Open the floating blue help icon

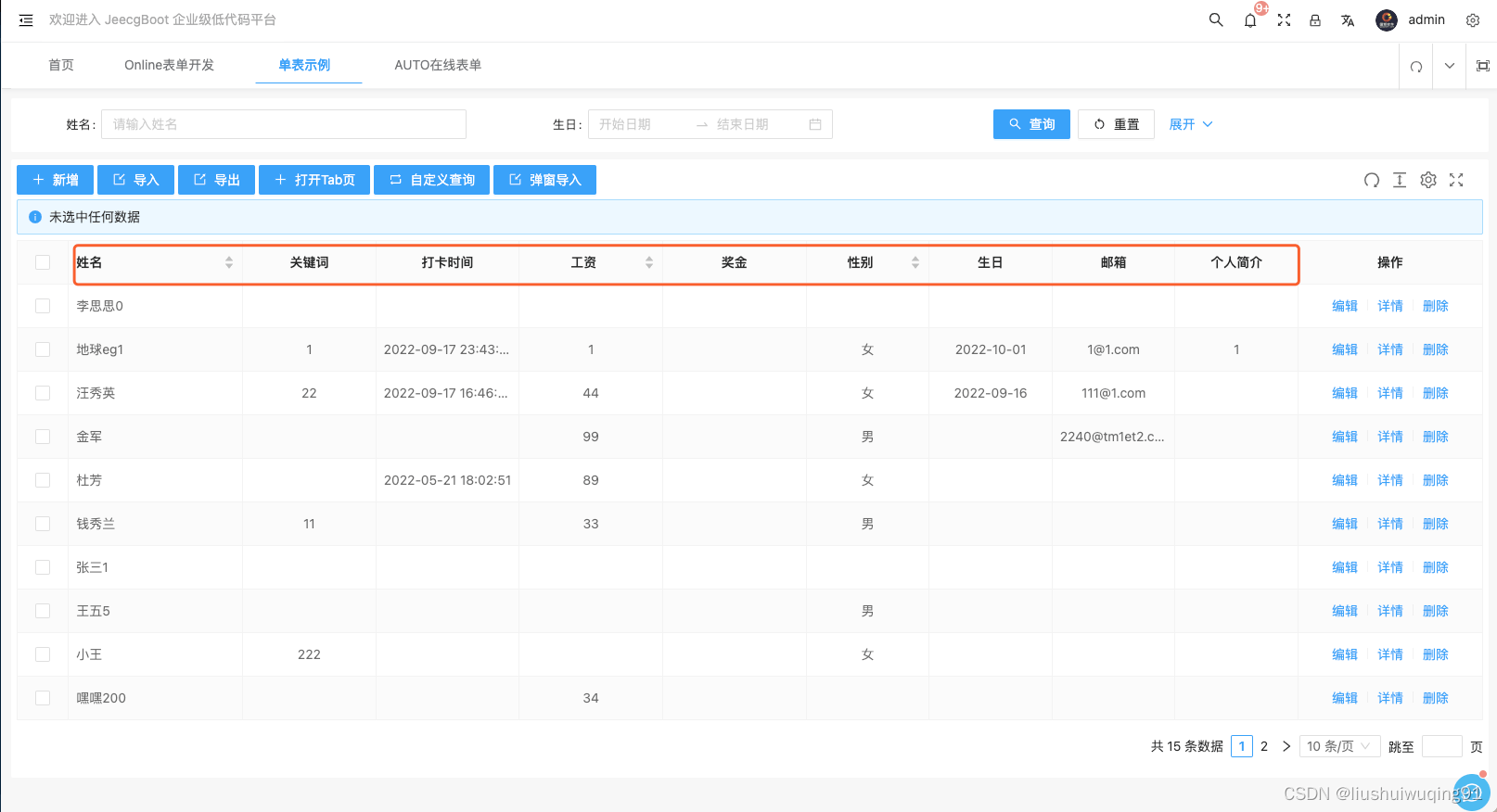[x=1471, y=792]
